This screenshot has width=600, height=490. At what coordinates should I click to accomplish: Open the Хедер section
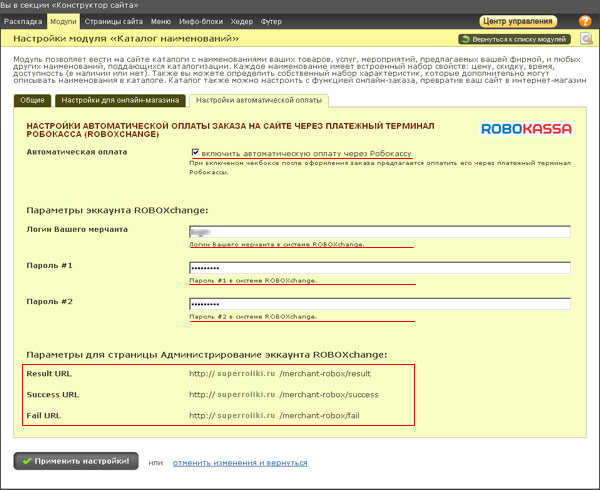click(x=241, y=21)
